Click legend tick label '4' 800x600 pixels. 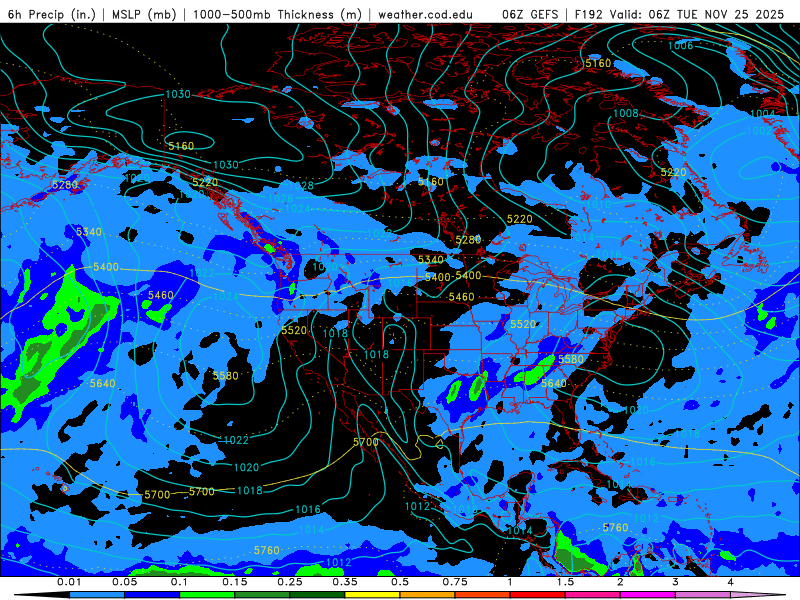point(731,582)
